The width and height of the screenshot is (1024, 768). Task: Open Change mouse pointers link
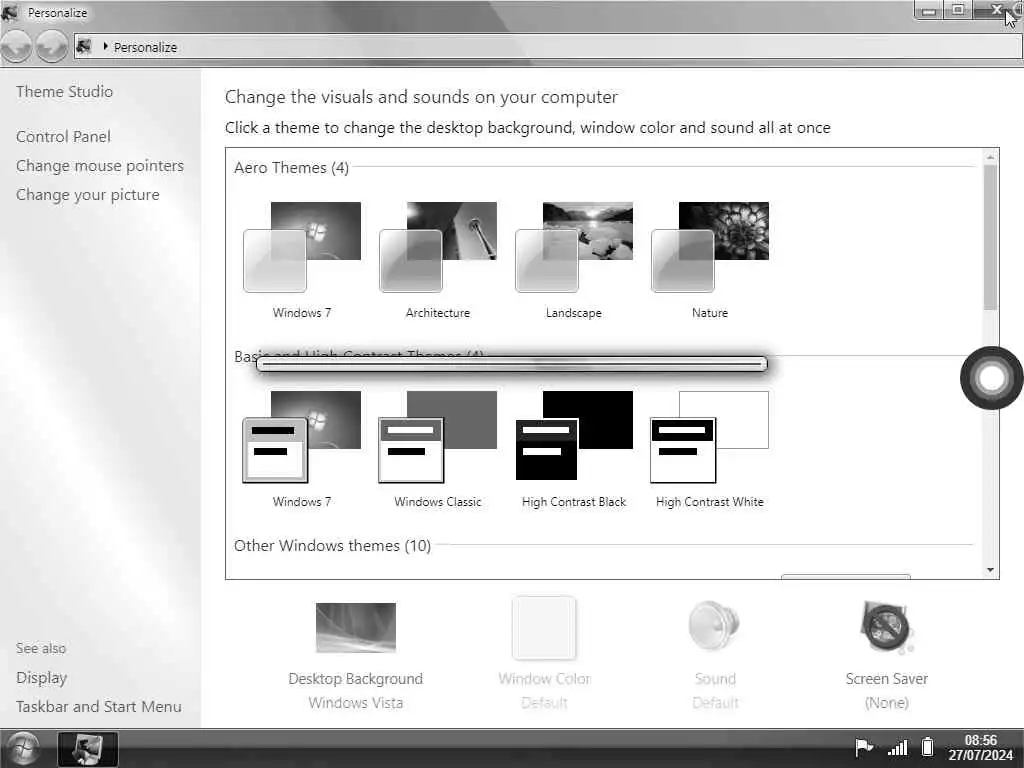click(100, 166)
